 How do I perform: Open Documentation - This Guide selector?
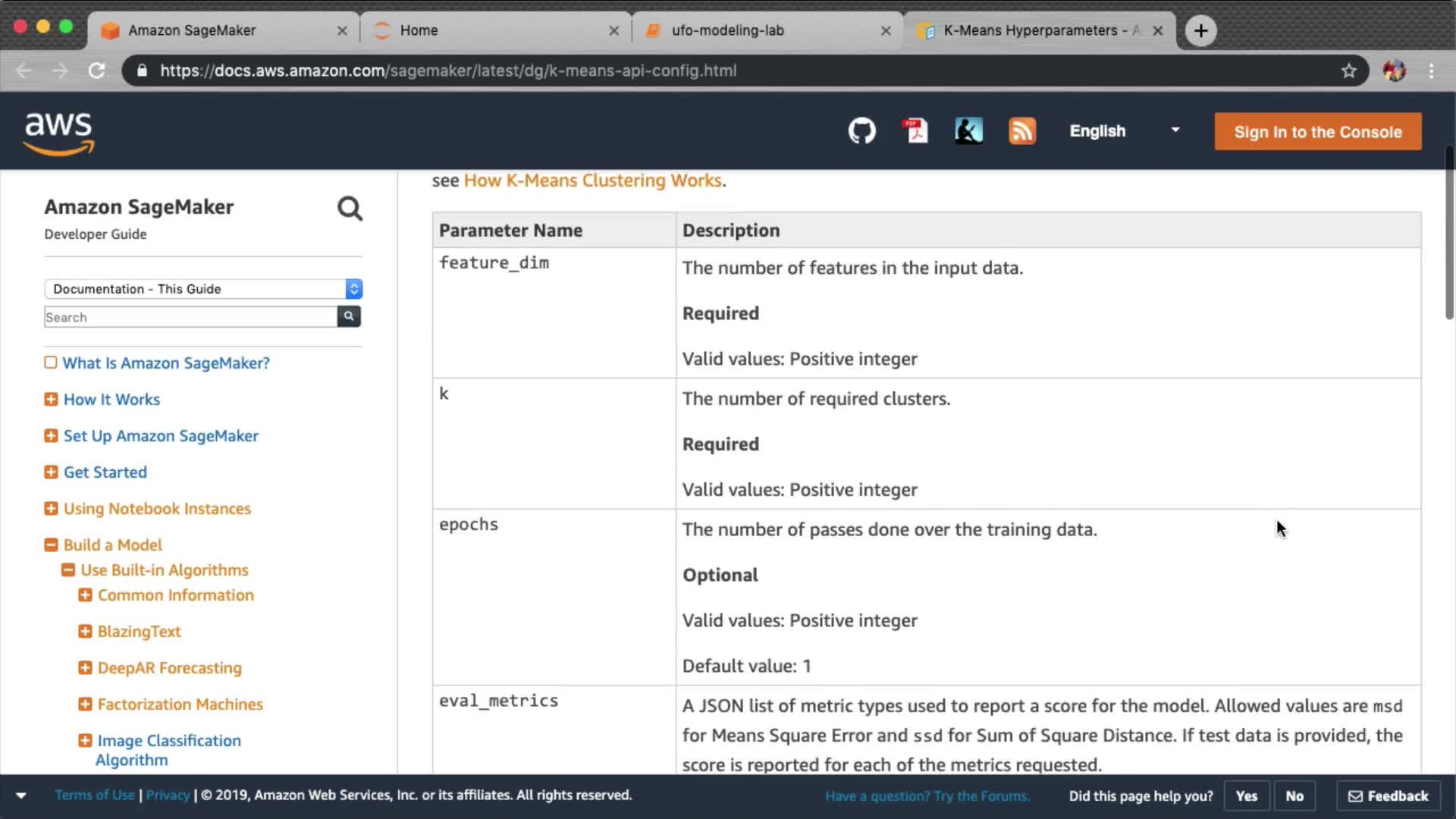click(x=202, y=289)
